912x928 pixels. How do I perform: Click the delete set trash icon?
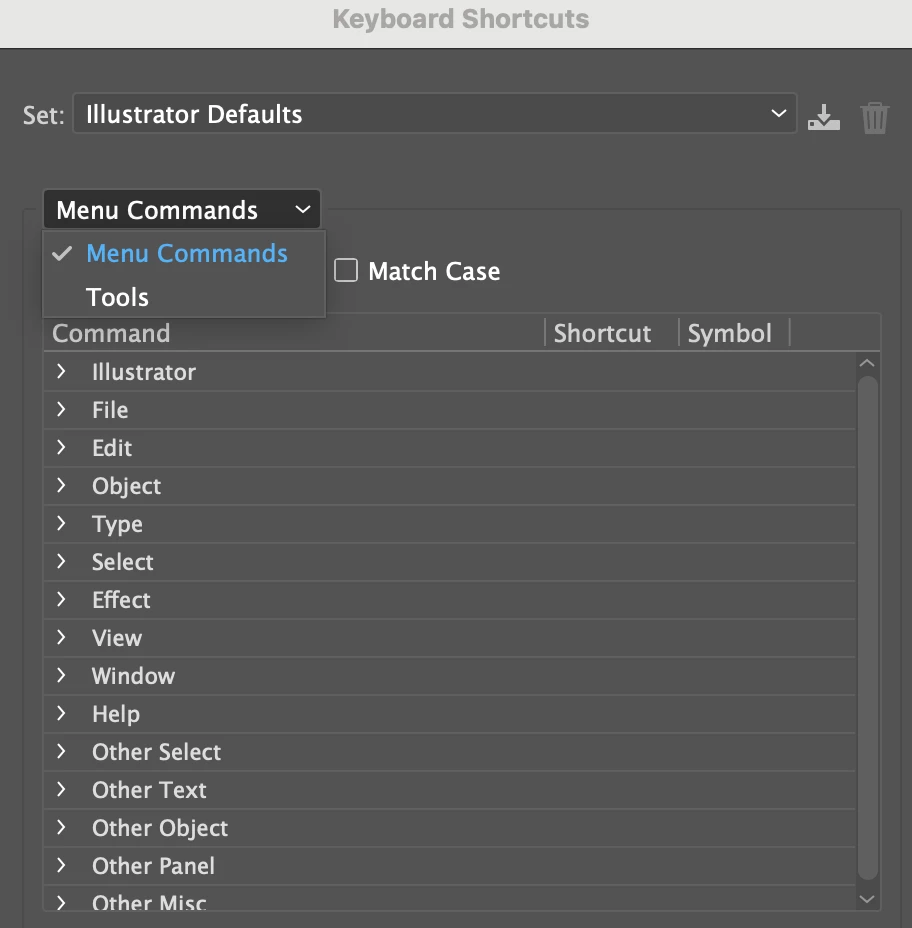coord(874,117)
